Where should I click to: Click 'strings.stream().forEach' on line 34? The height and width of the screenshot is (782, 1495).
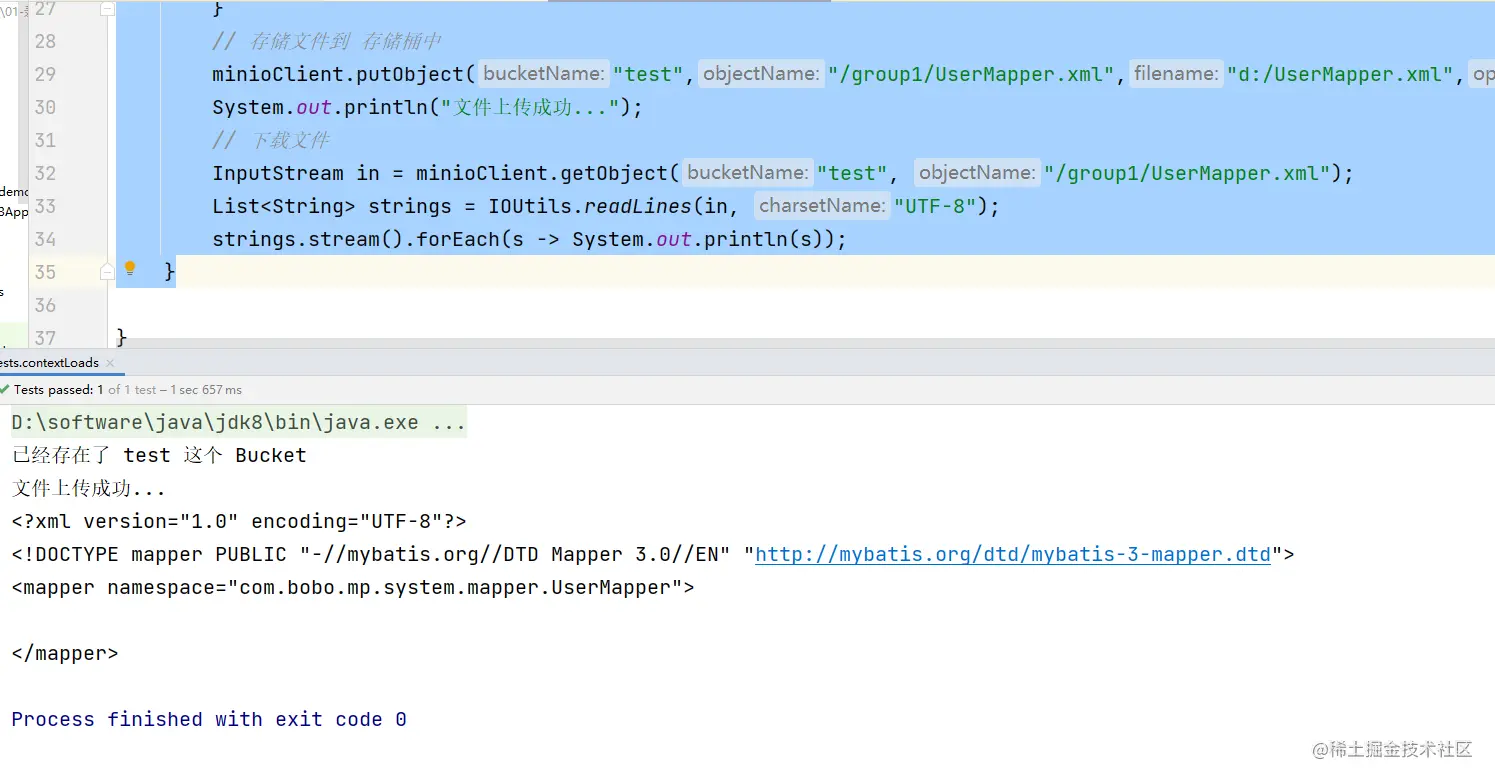(356, 239)
